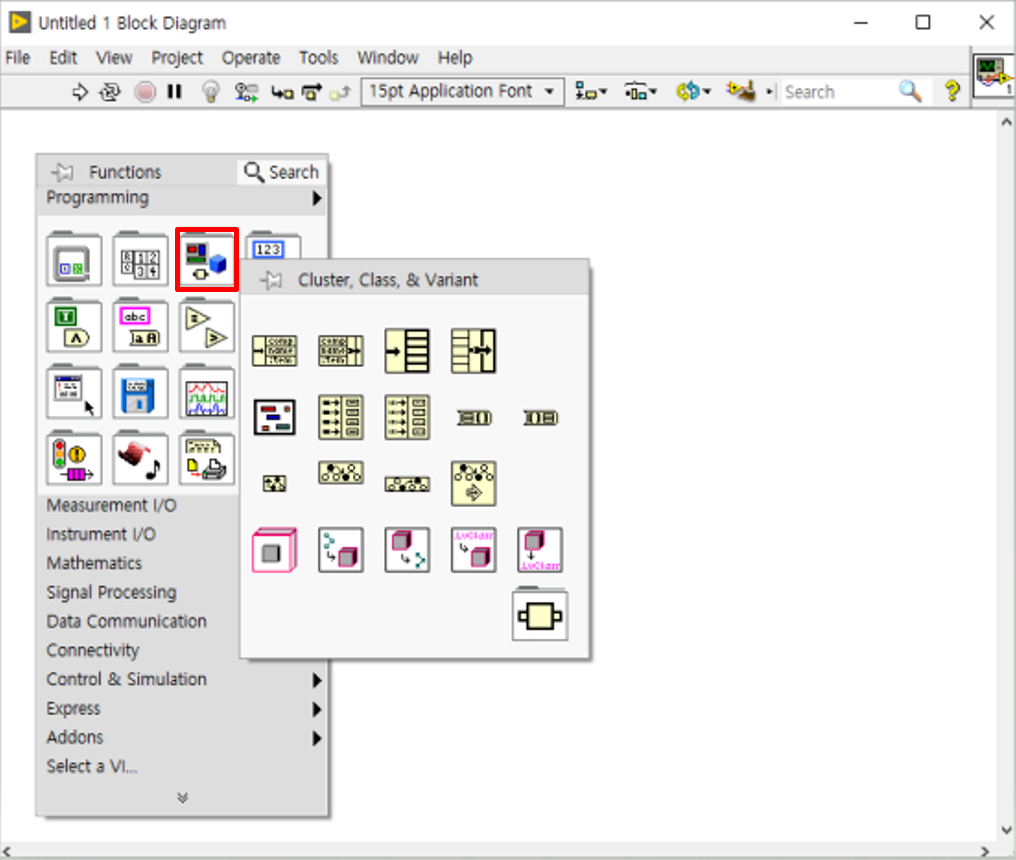The width and height of the screenshot is (1016, 860).
Task: Open the File I/O subpalette
Action: coord(140,392)
